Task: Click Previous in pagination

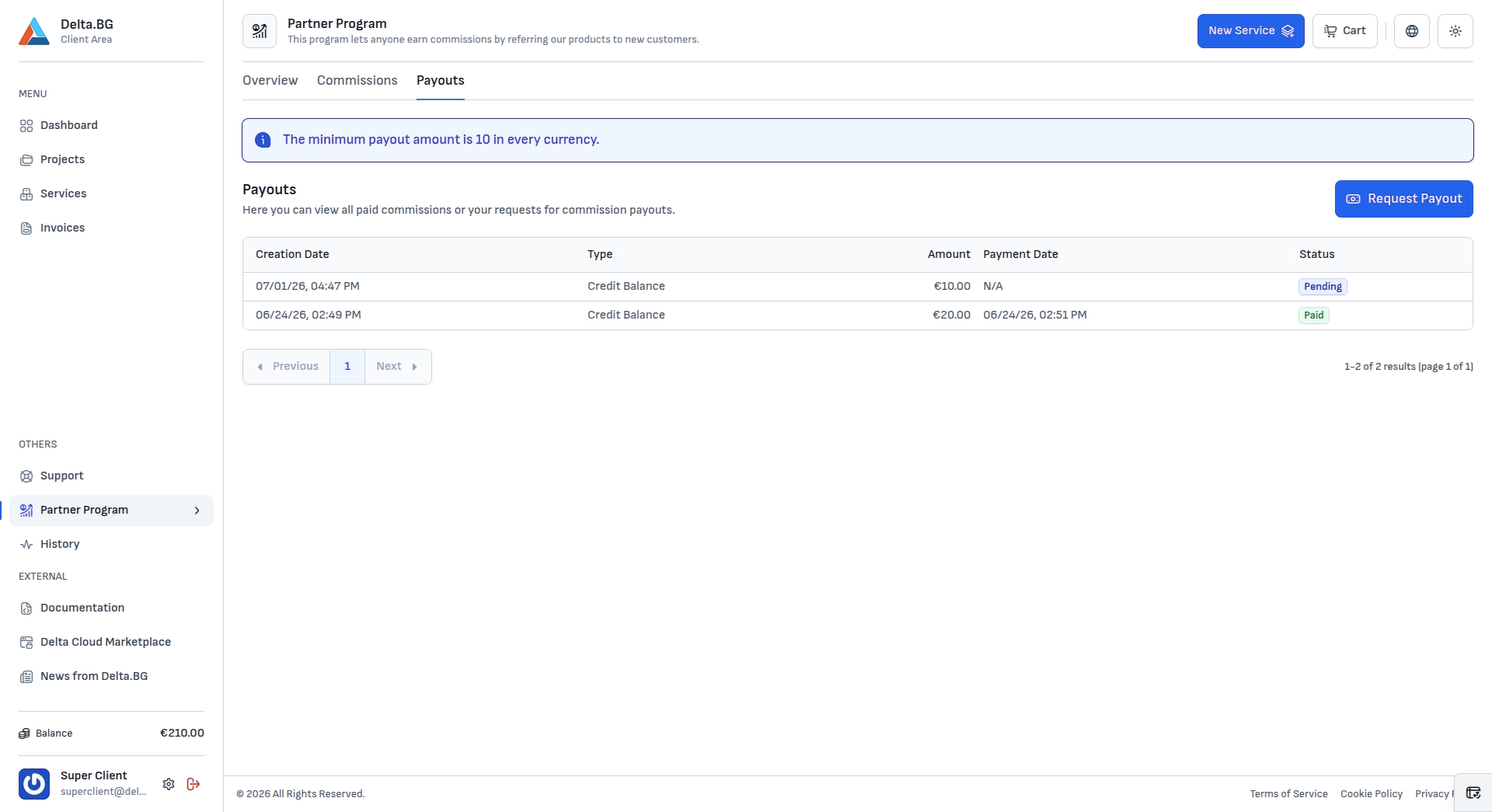Action: 287,367
